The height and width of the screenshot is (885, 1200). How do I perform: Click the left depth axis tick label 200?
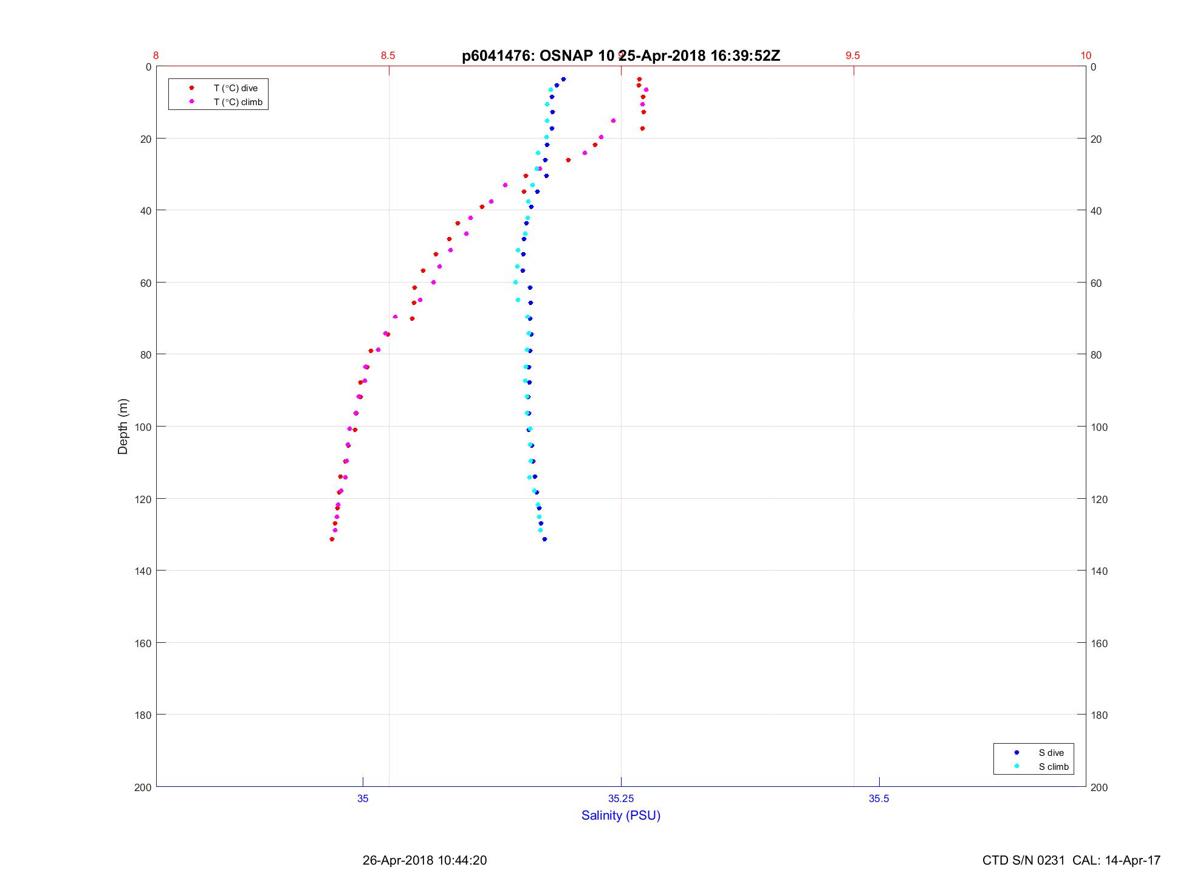click(x=141, y=787)
